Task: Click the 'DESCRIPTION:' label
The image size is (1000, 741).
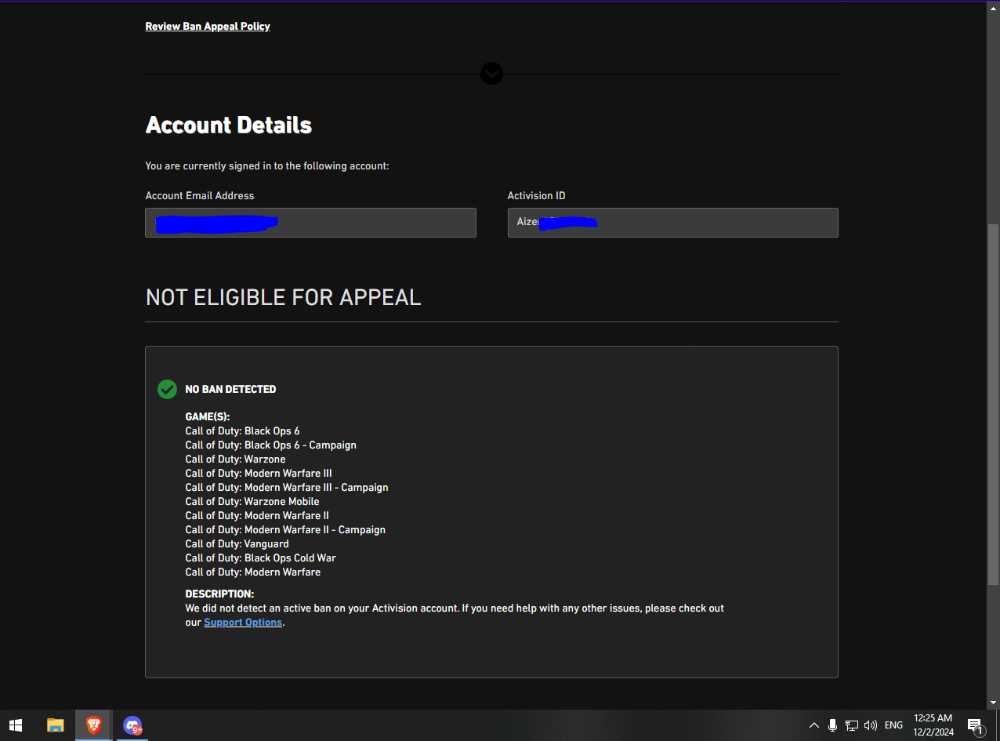Action: coord(219,594)
